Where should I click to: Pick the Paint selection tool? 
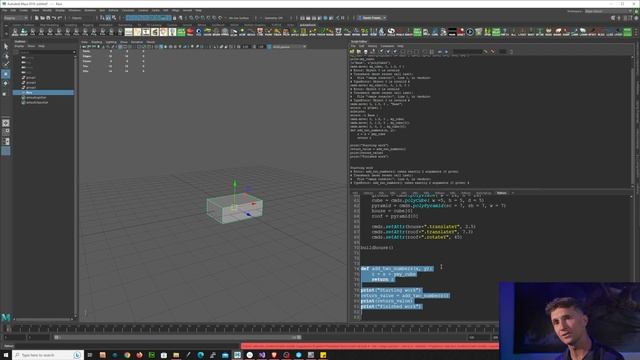[x=6, y=64]
